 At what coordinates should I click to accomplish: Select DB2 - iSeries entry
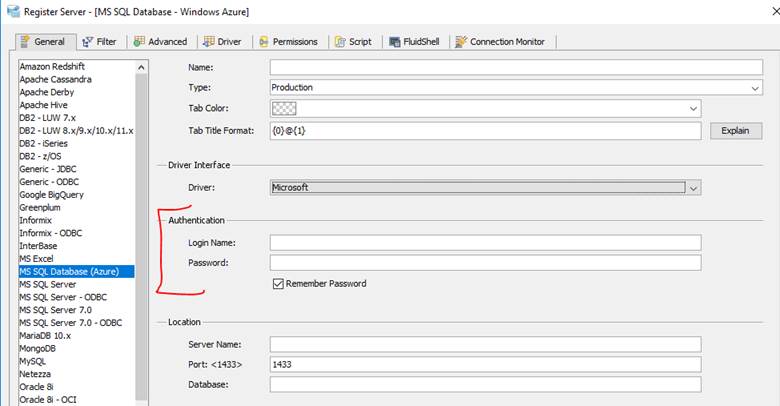coord(44,144)
